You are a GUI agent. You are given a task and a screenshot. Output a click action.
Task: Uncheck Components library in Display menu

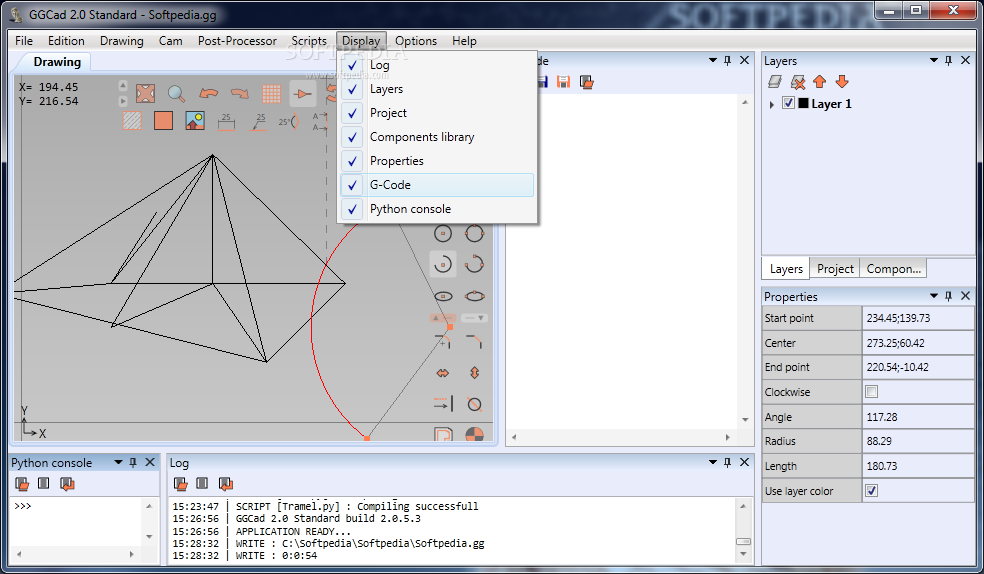[x=437, y=137]
